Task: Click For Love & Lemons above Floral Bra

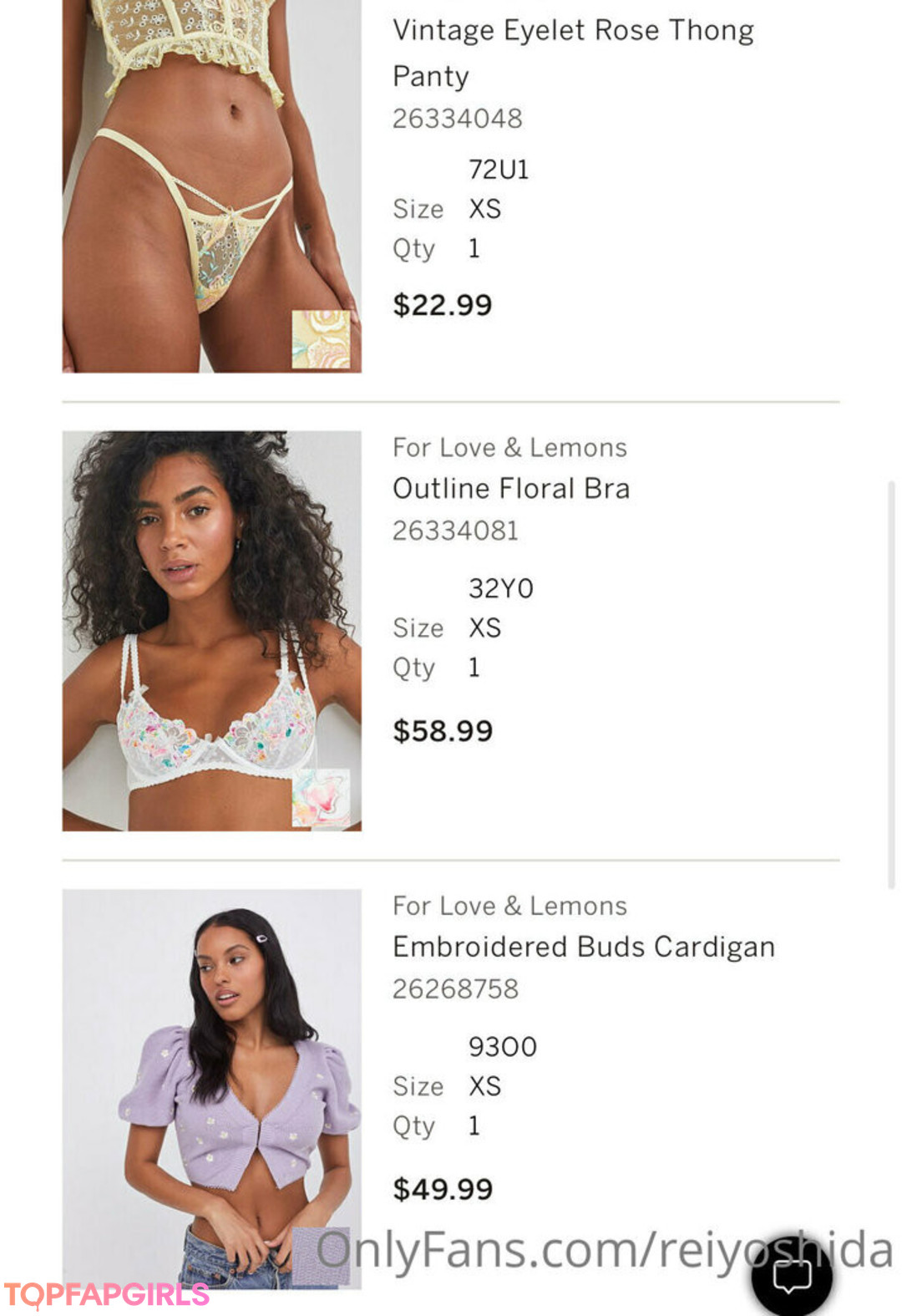Action: click(x=509, y=448)
